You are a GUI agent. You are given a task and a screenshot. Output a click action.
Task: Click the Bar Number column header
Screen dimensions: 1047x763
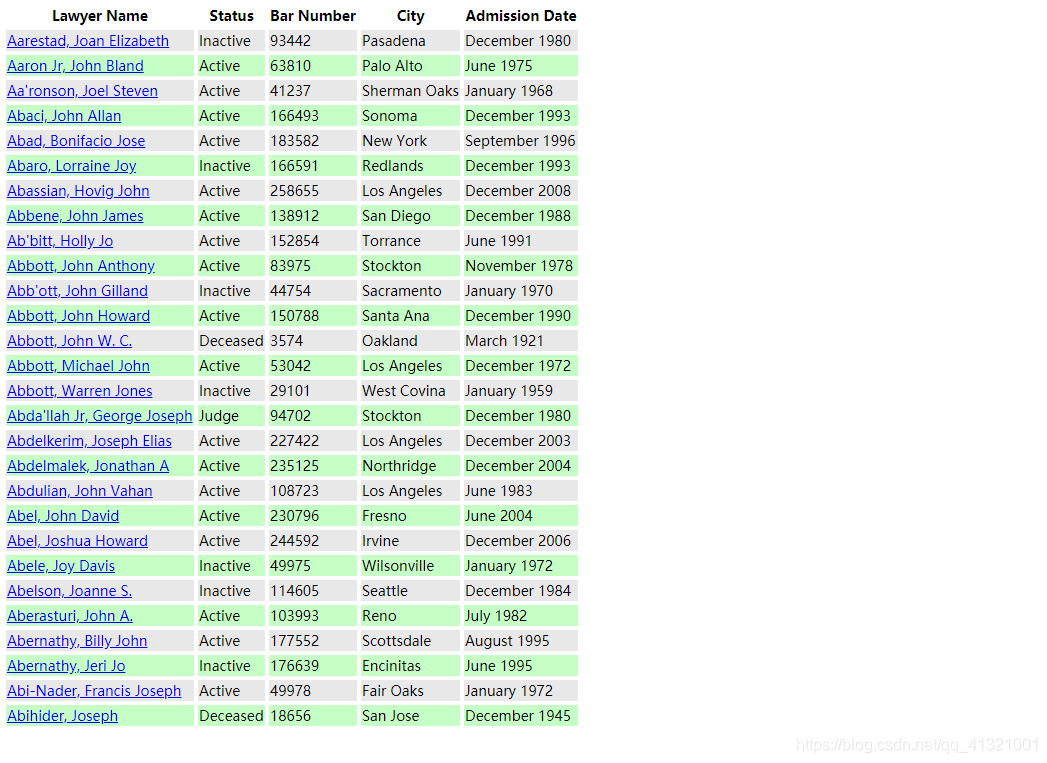[x=313, y=16]
